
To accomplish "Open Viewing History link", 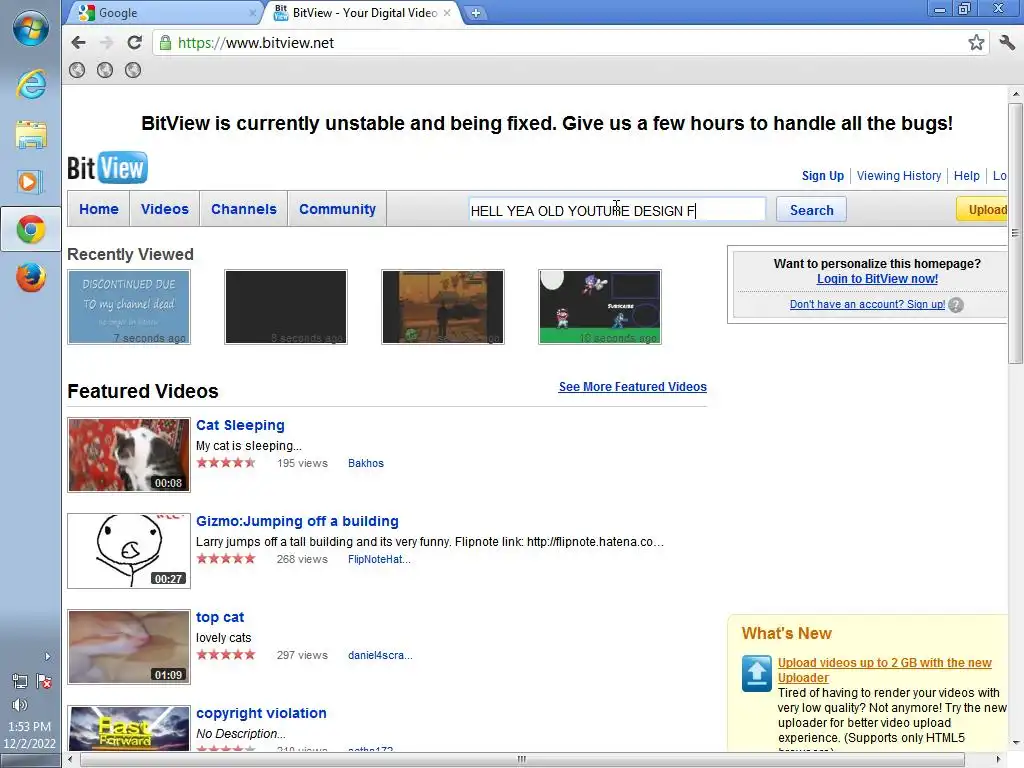I will tap(899, 176).
